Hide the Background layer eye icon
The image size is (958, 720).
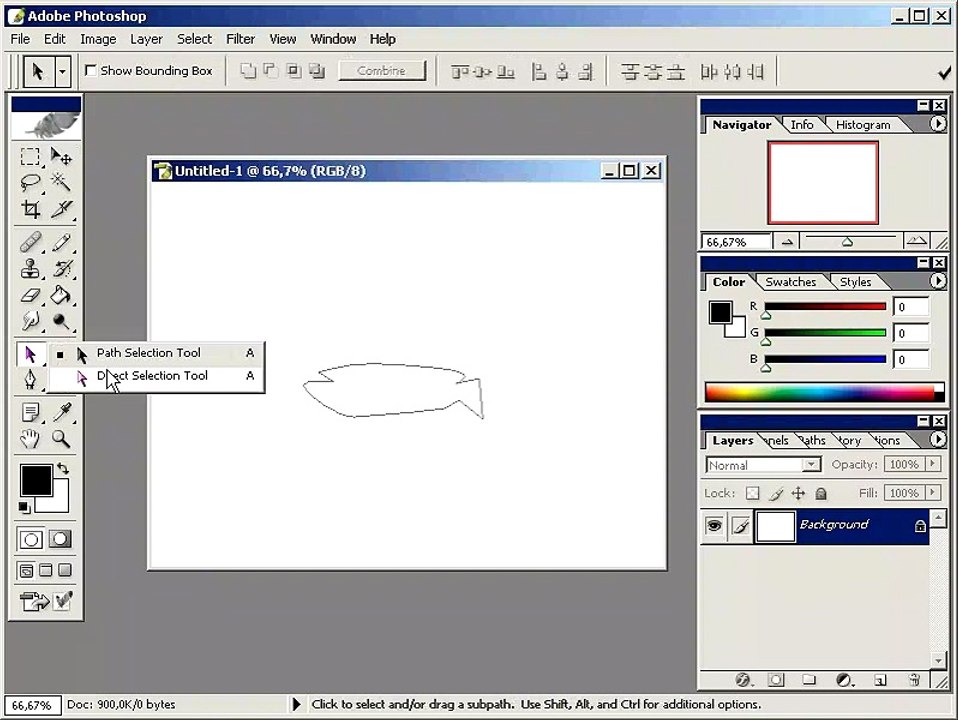(x=714, y=526)
